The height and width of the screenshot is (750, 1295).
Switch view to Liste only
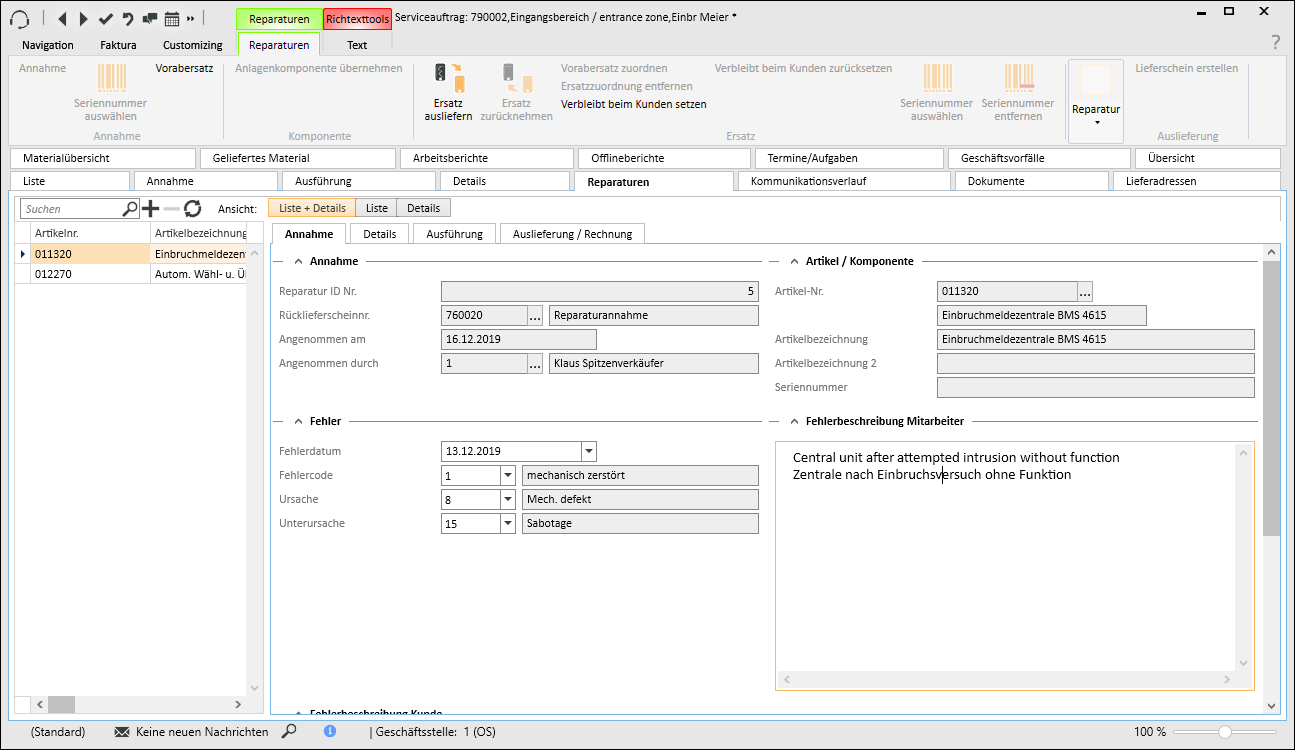point(376,208)
